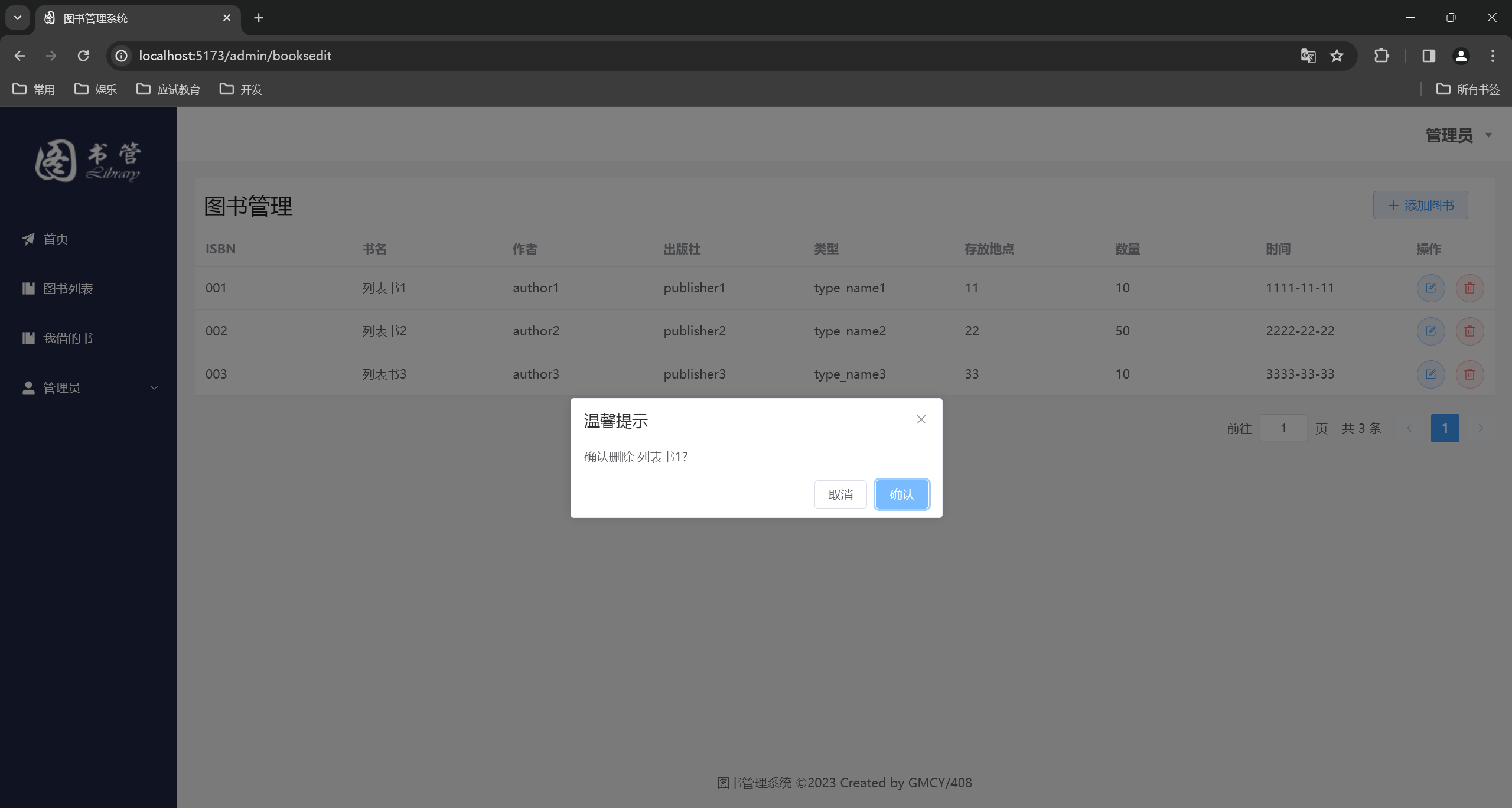The image size is (1512, 808).
Task: Go to next page arrow
Action: 1480,428
